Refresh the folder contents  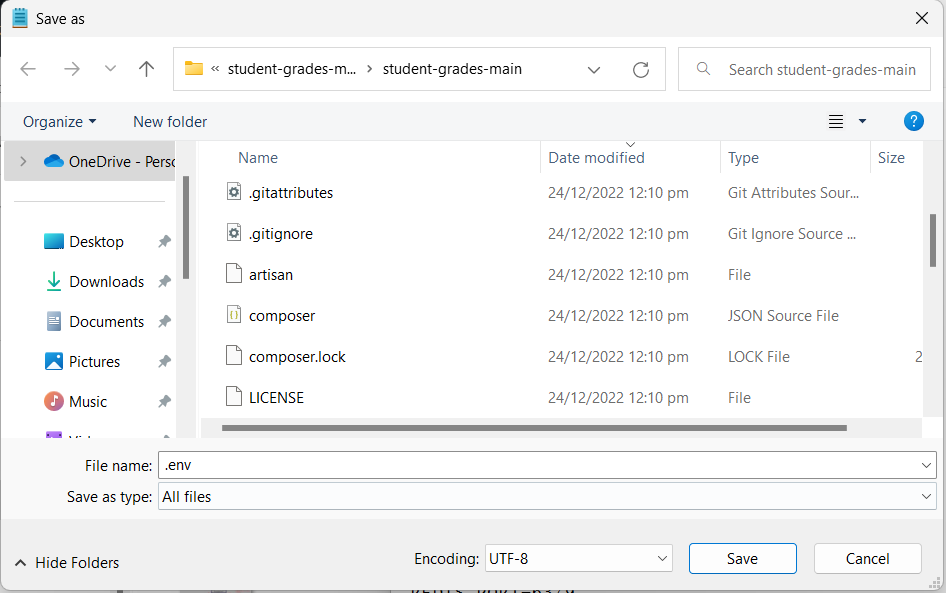pos(641,69)
